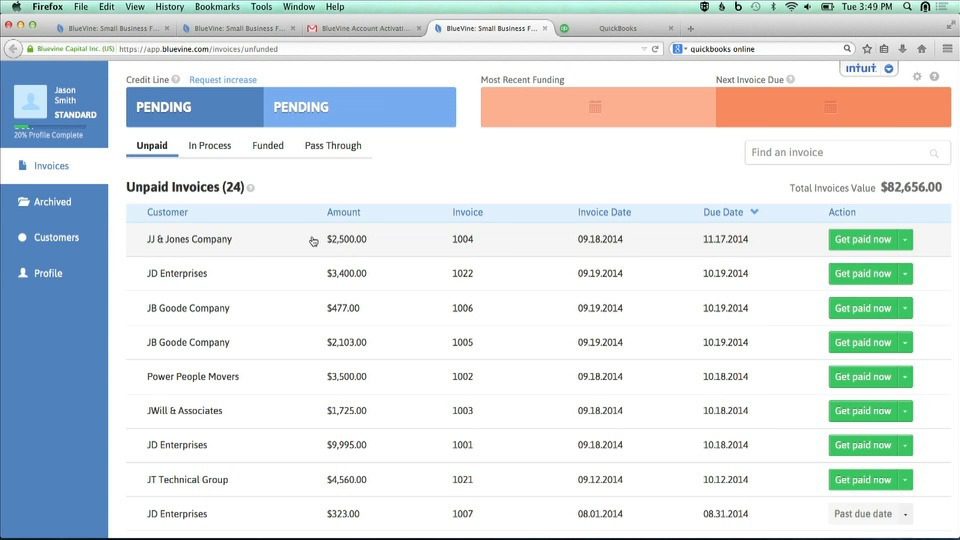The image size is (960, 540).
Task: Click the Most Recent Funding calendar icon
Action: tap(595, 107)
